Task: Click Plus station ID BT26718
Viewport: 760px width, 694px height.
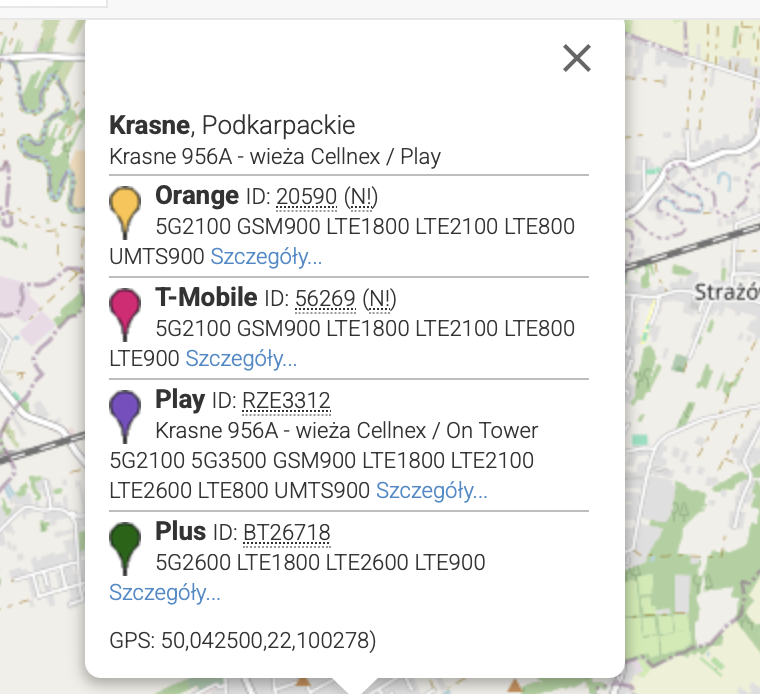Action: click(287, 533)
